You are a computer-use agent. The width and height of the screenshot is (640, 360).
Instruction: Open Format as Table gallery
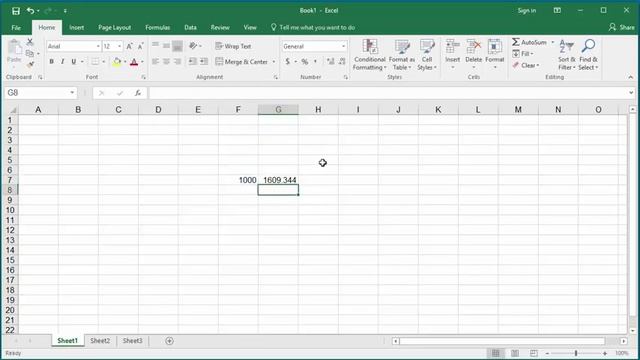[402, 55]
